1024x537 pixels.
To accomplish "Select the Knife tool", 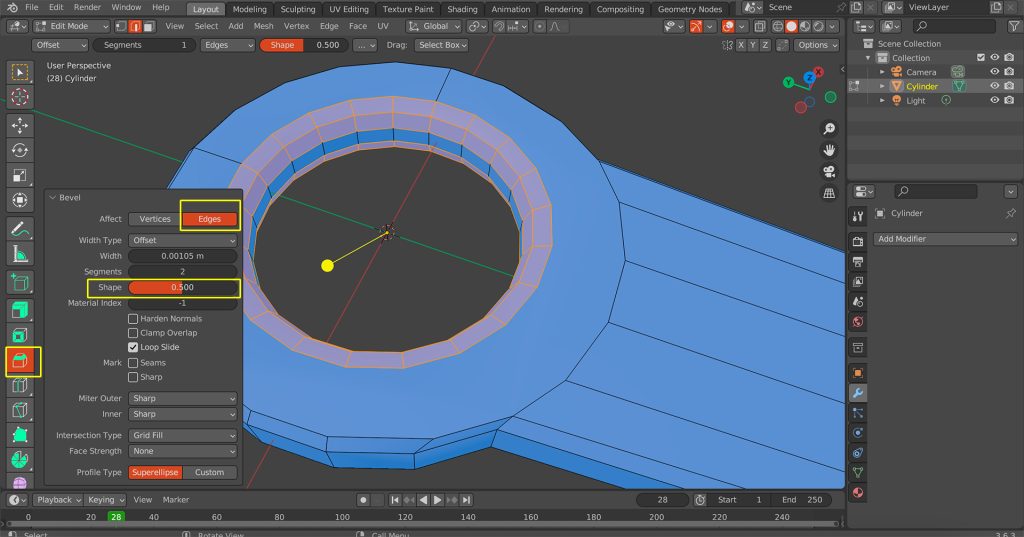I will tap(20, 410).
